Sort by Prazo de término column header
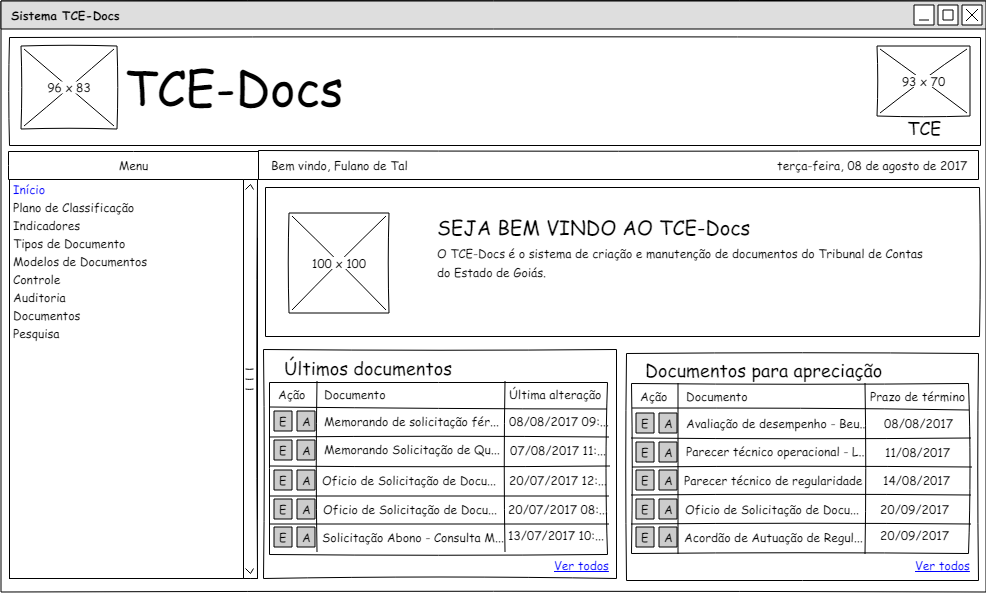 click(917, 397)
